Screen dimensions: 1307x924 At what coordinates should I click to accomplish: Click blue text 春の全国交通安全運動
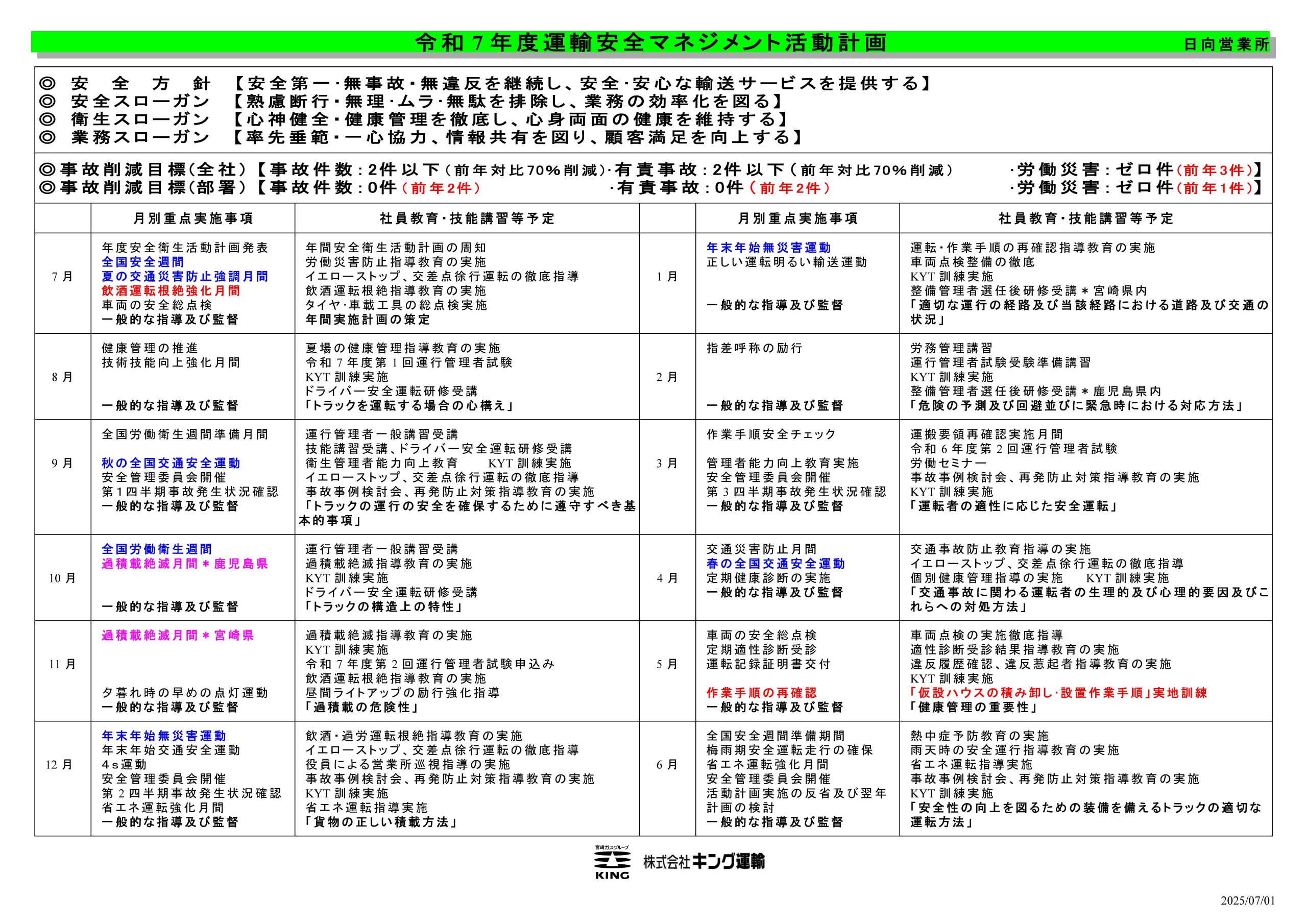point(776,564)
